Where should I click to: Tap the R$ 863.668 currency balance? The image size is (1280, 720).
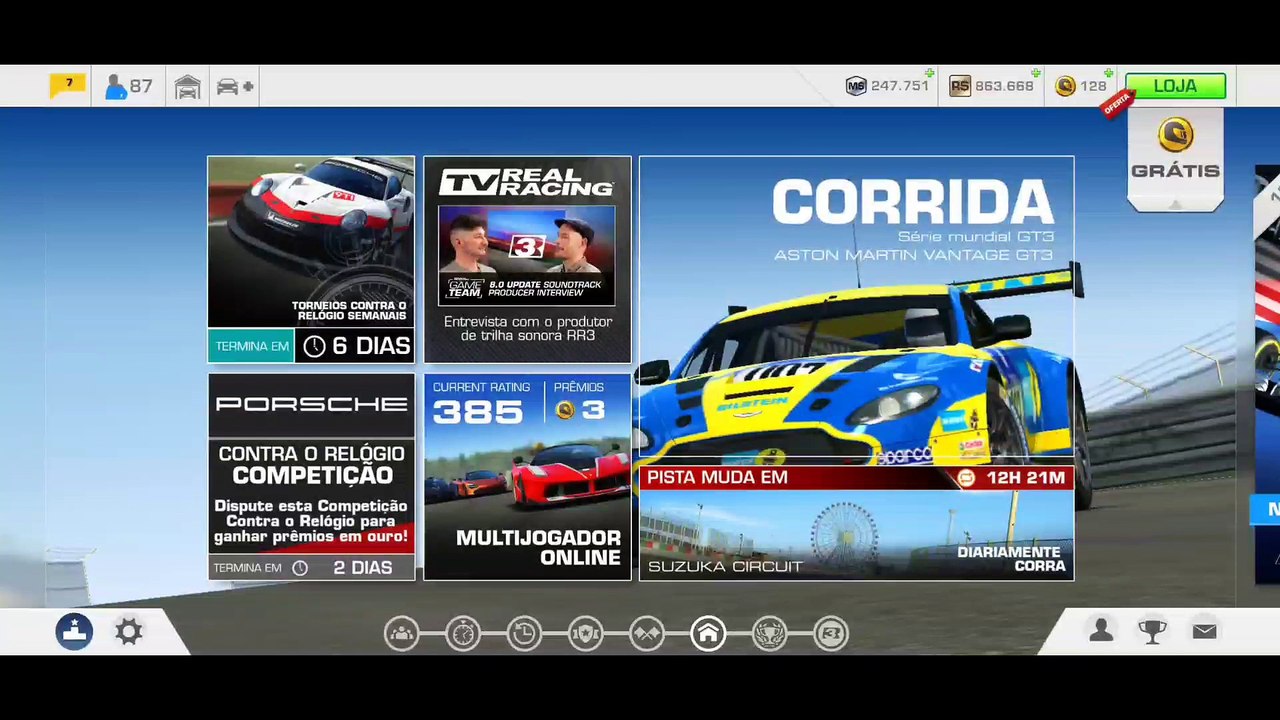[991, 86]
